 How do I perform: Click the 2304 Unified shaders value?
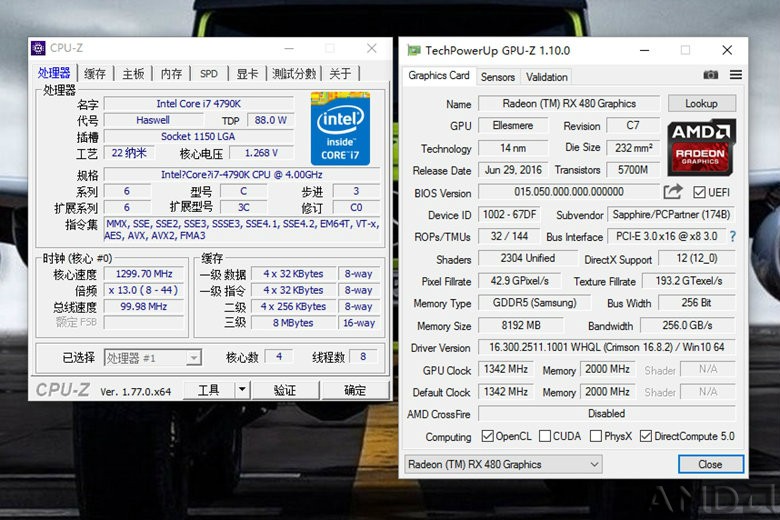tap(527, 258)
